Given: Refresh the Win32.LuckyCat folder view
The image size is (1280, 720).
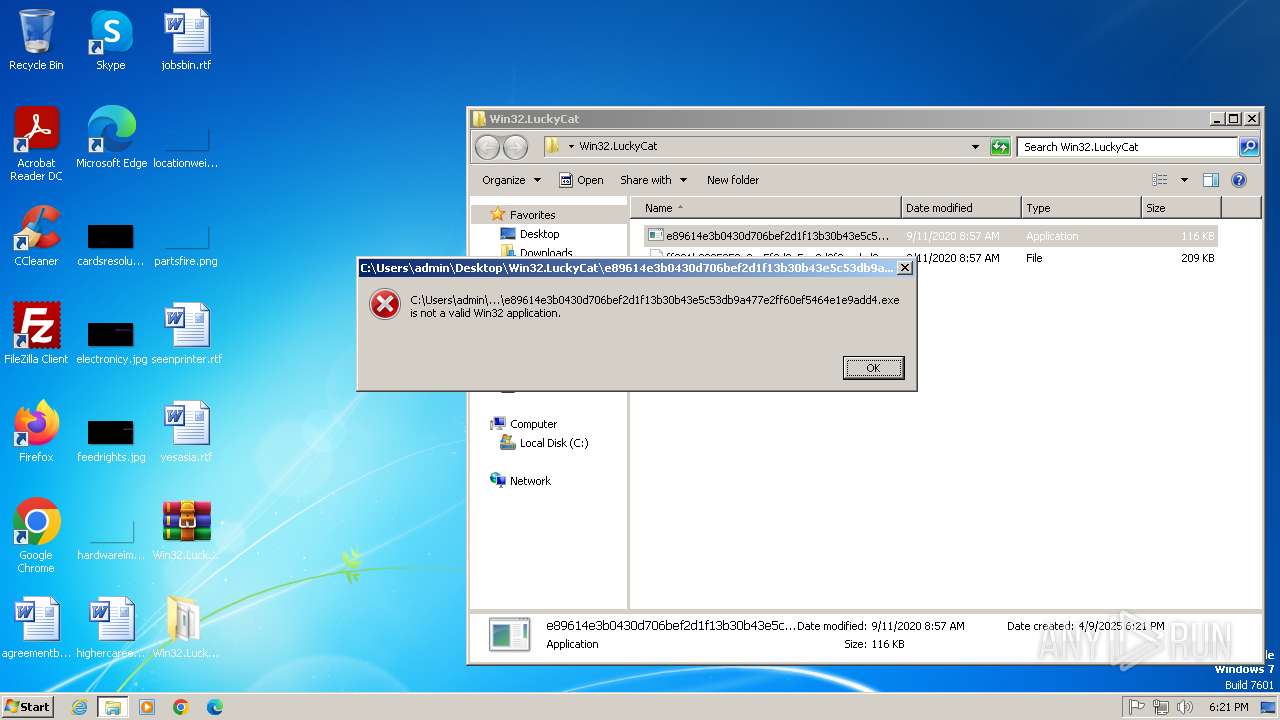Looking at the screenshot, I should tap(1000, 147).
